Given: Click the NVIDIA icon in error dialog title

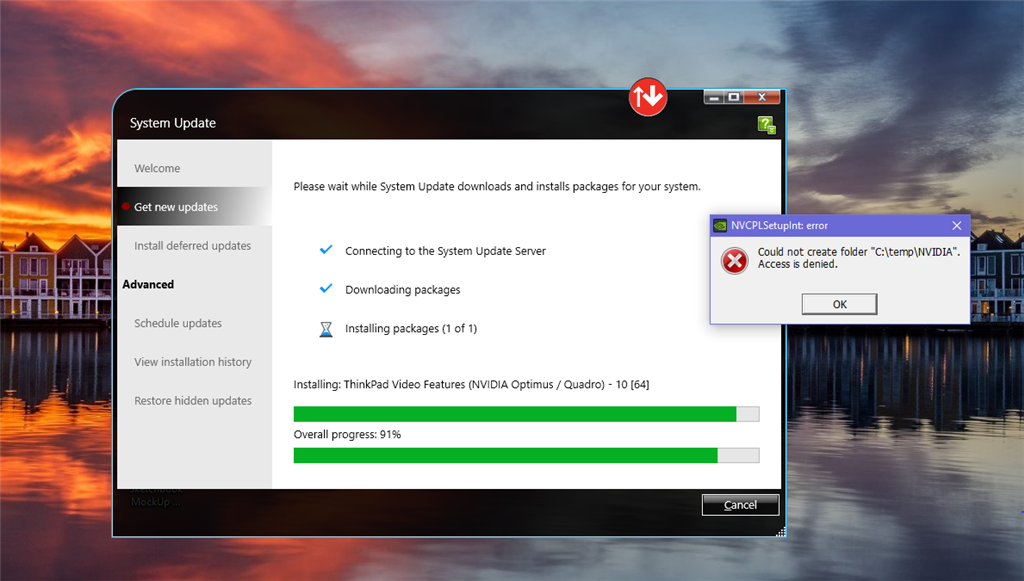Looking at the screenshot, I should point(720,226).
